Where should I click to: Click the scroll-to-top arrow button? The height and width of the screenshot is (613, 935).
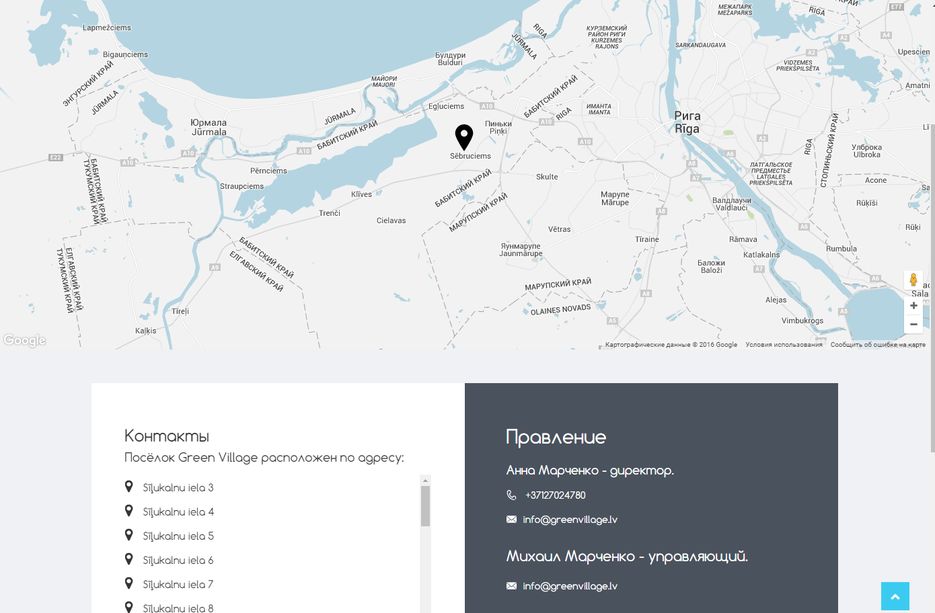(895, 596)
